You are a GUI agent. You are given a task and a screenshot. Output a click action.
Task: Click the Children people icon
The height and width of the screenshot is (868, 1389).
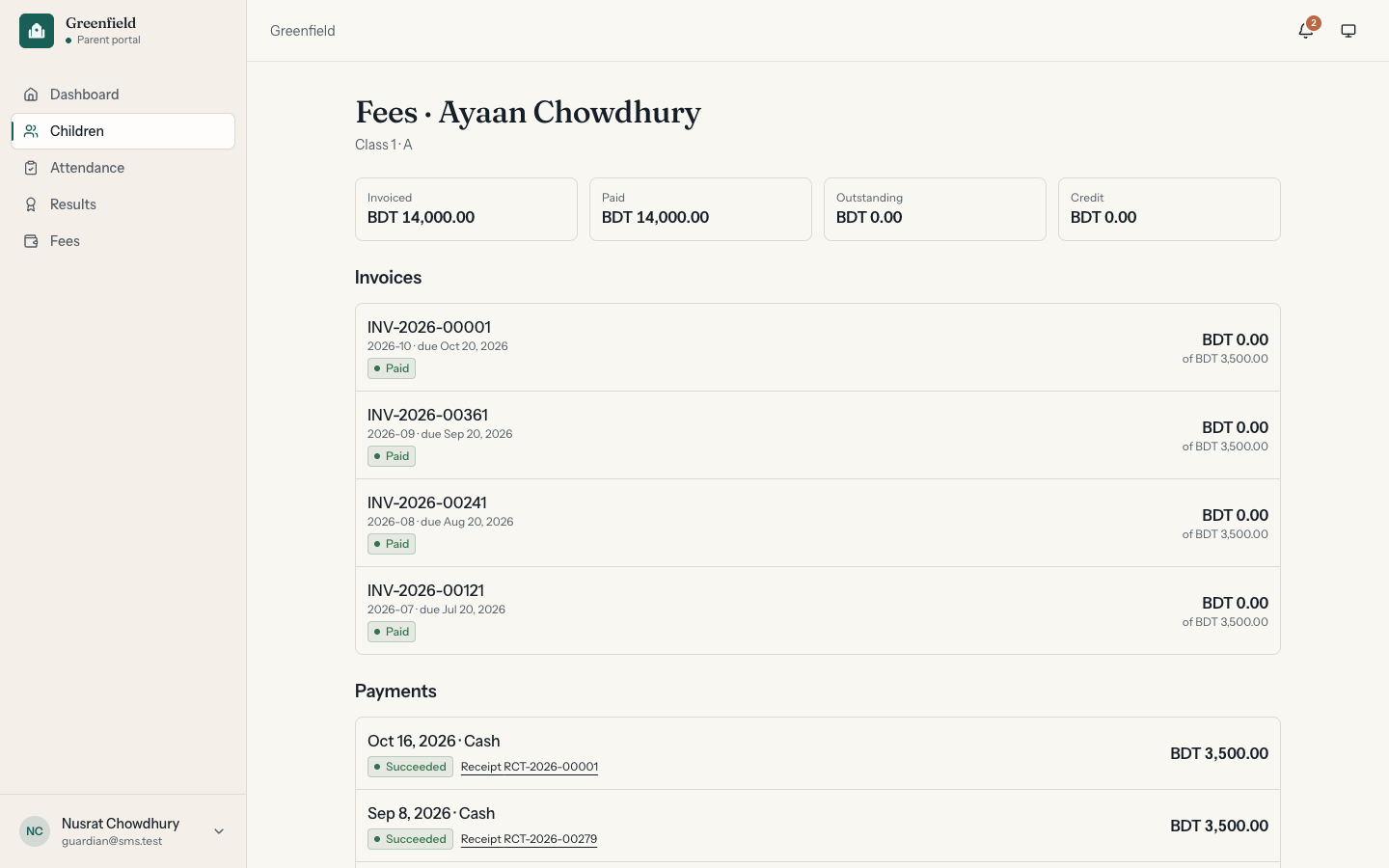pos(31,131)
